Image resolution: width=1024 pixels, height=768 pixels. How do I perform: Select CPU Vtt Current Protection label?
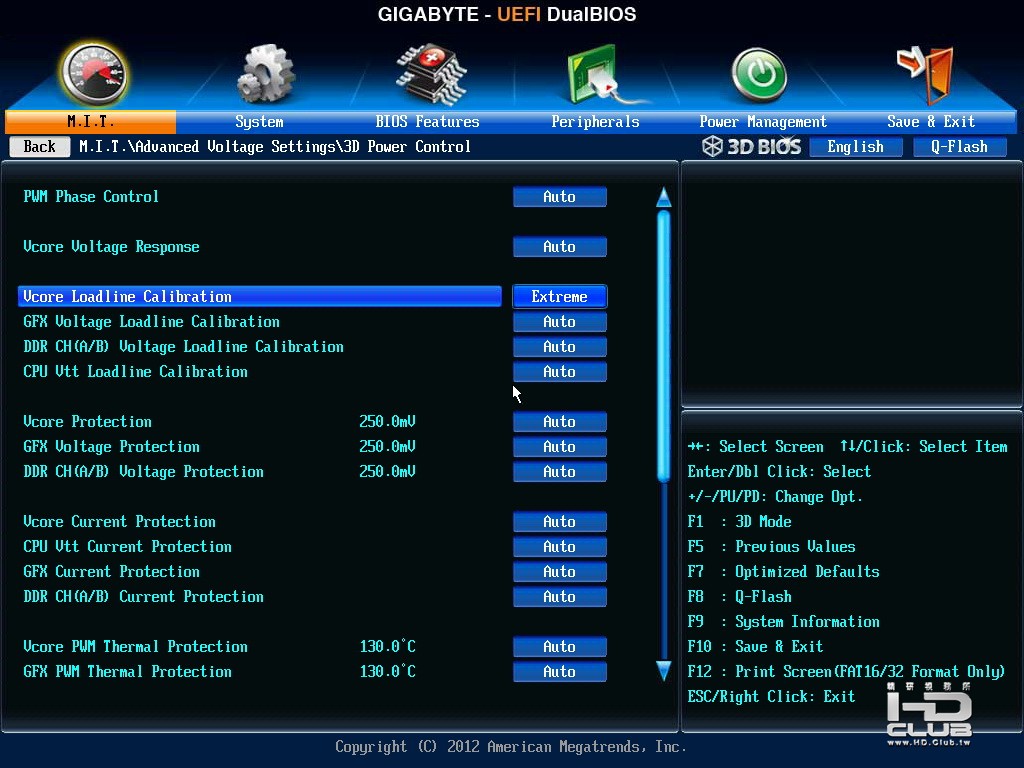[x=127, y=547]
